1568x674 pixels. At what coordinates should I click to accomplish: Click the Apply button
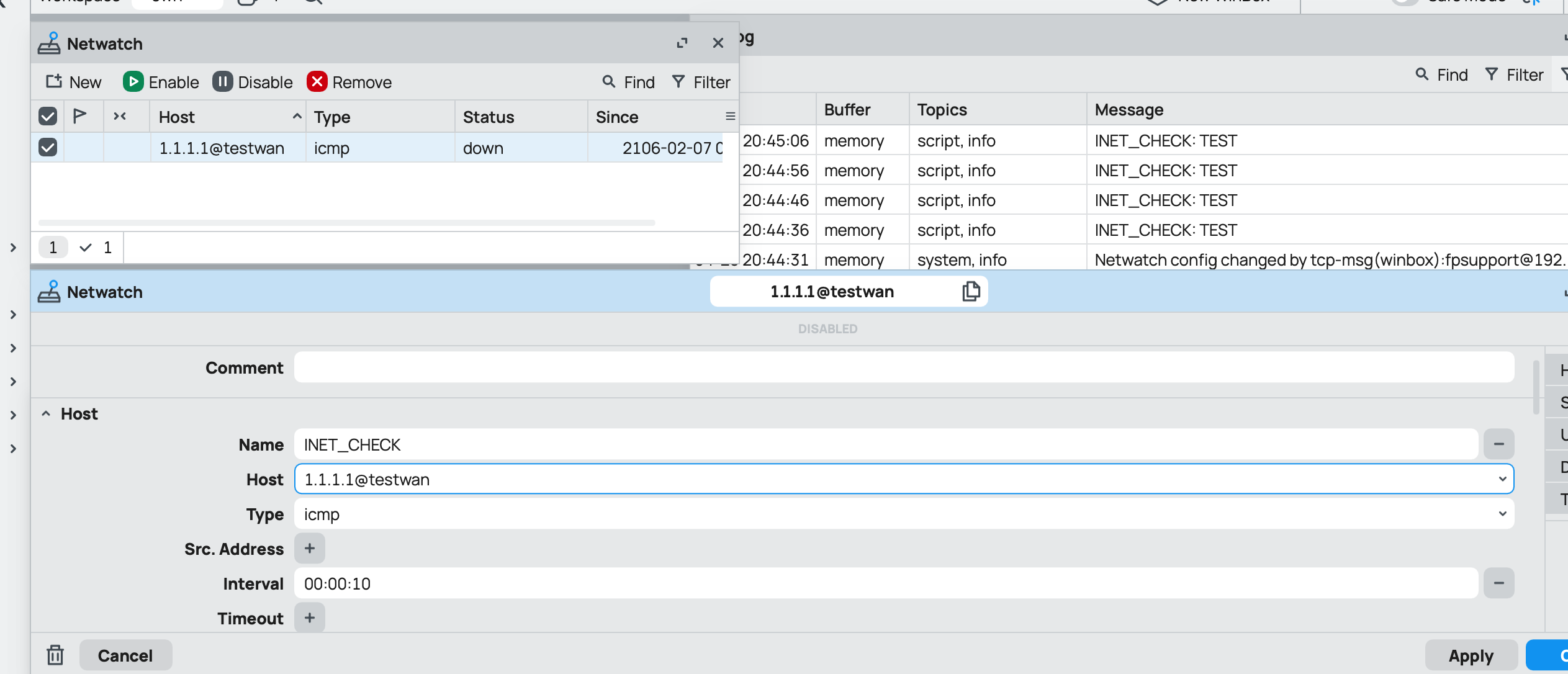(1471, 655)
